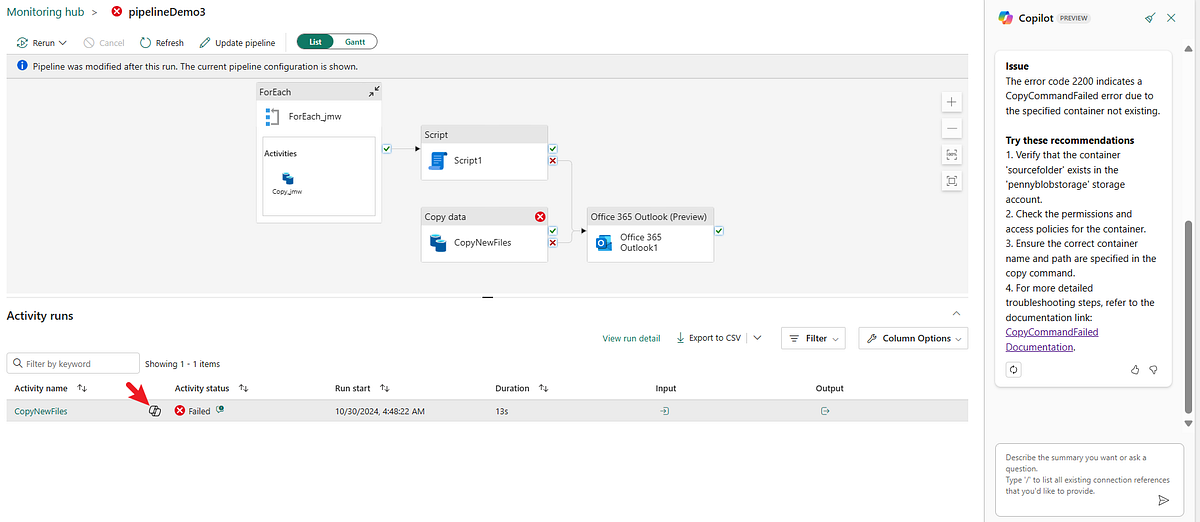
Task: Open the Column Options dropdown
Action: [913, 338]
